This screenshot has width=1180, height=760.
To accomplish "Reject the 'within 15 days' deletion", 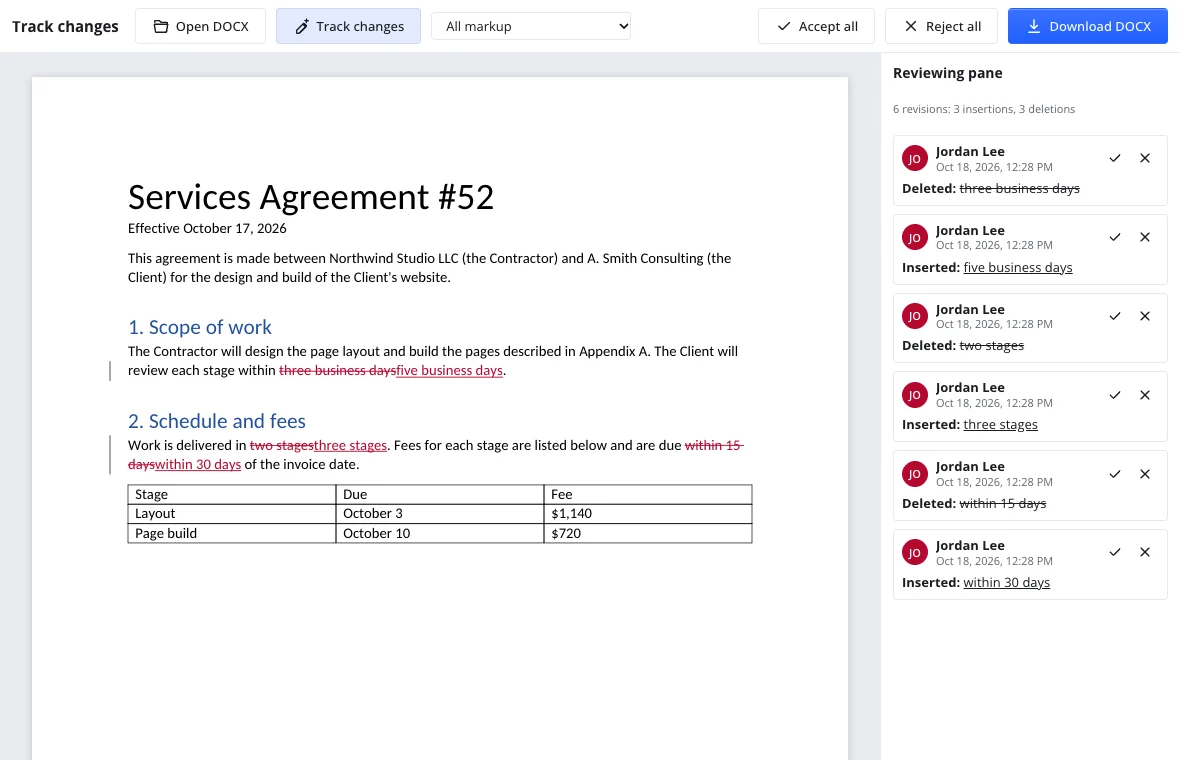I will click(x=1145, y=474).
